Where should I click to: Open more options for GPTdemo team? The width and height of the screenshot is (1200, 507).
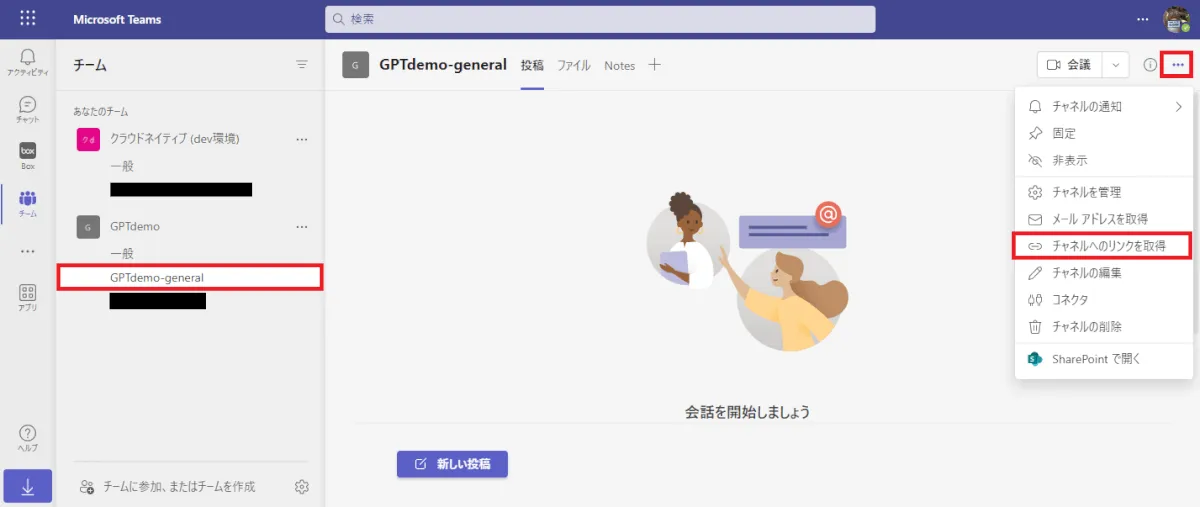[x=302, y=227]
